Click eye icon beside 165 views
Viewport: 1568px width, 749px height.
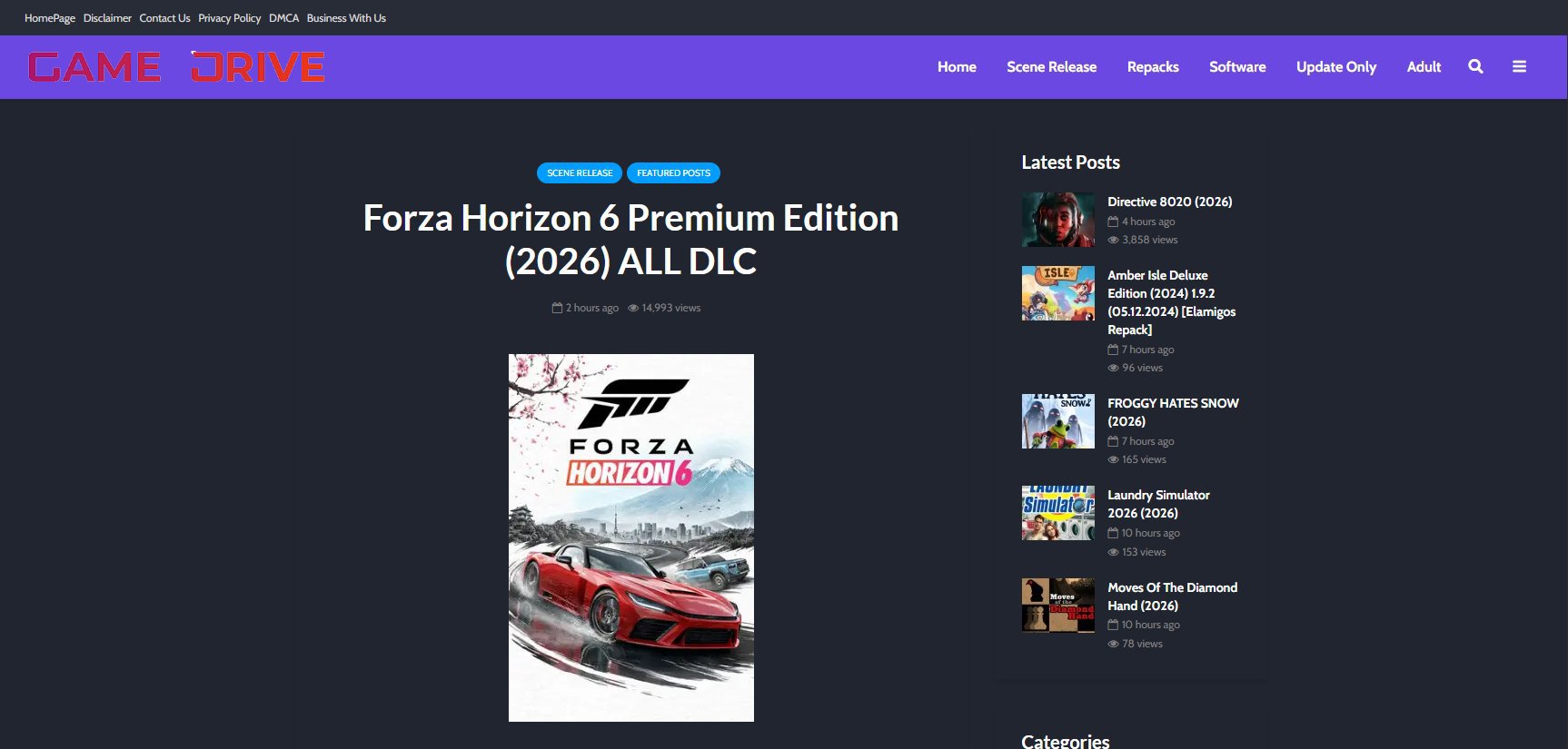(x=1113, y=459)
